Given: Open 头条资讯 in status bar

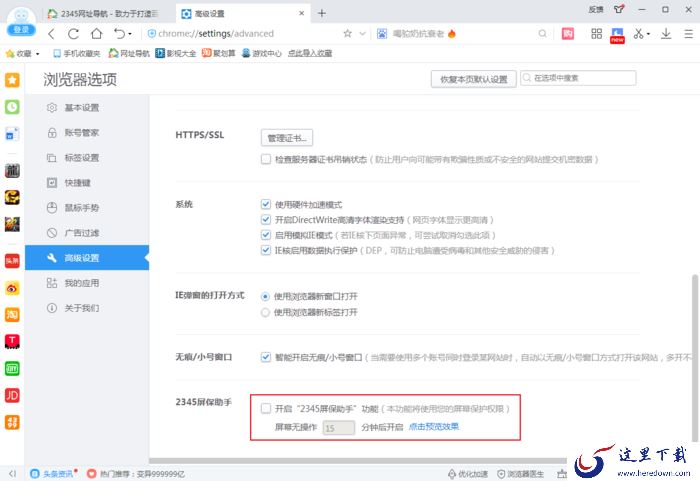Looking at the screenshot, I should (x=54, y=474).
